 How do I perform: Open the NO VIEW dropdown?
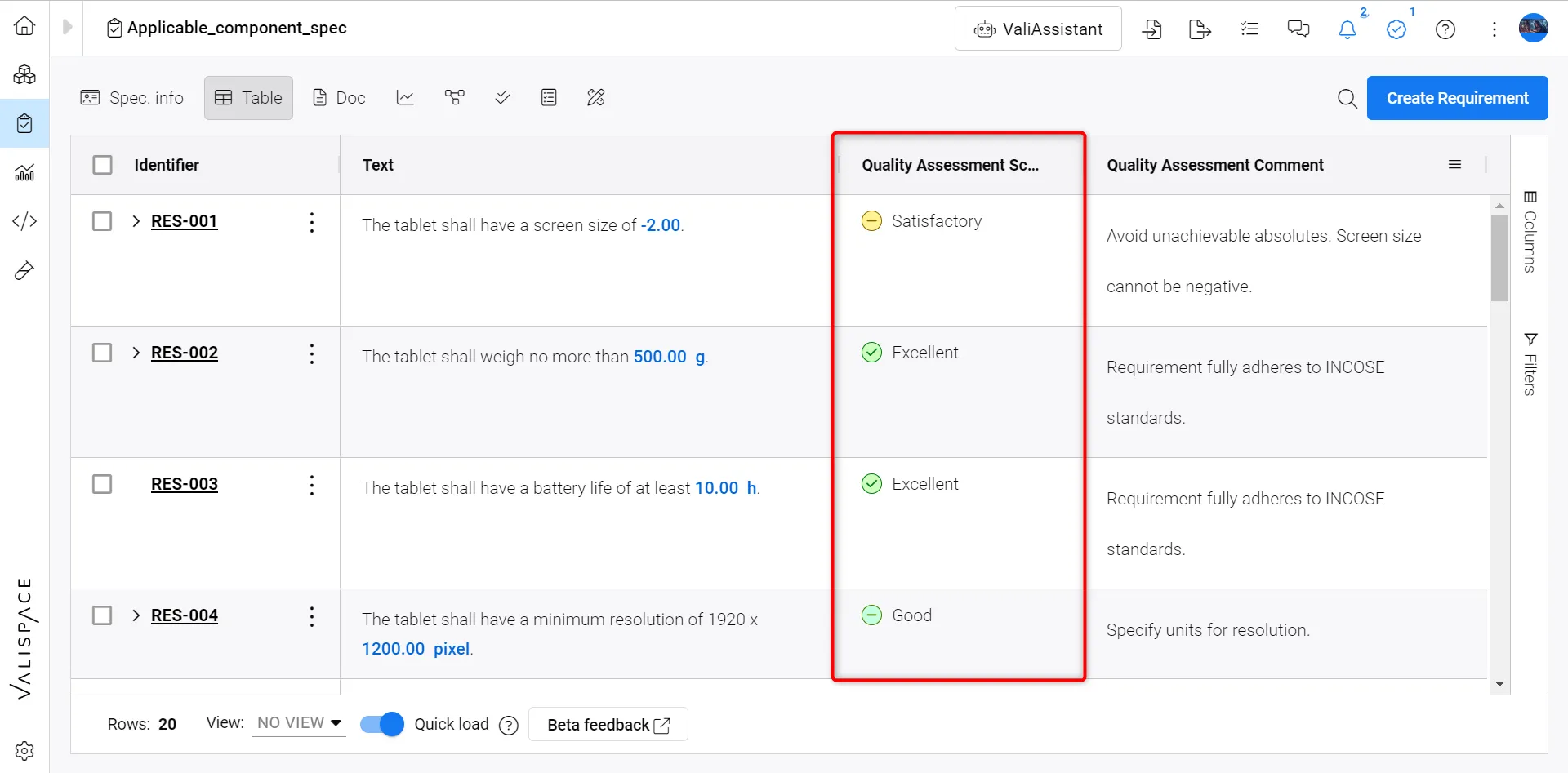click(x=299, y=723)
